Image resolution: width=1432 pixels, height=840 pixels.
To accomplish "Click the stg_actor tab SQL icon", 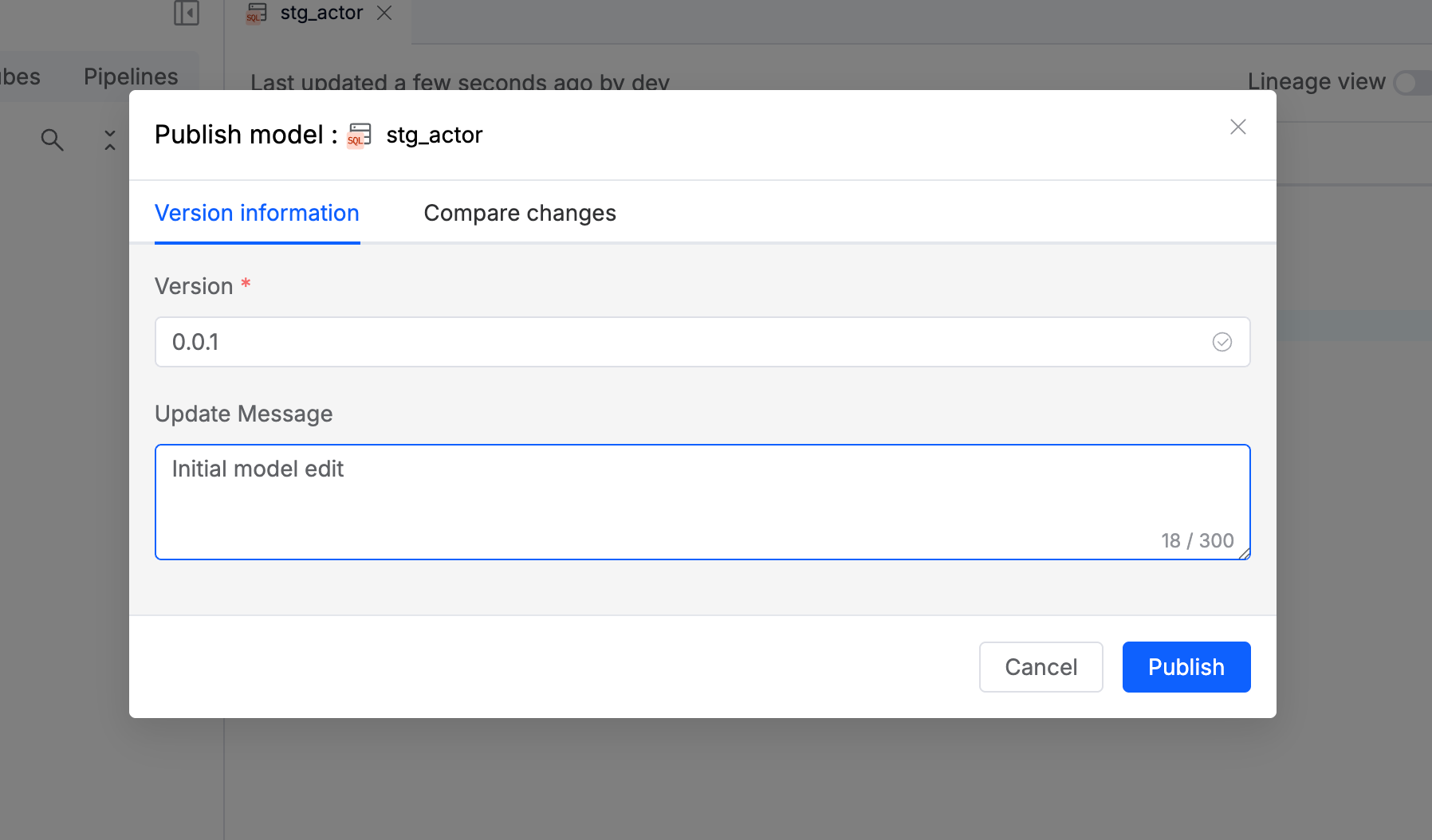I will pos(256,13).
